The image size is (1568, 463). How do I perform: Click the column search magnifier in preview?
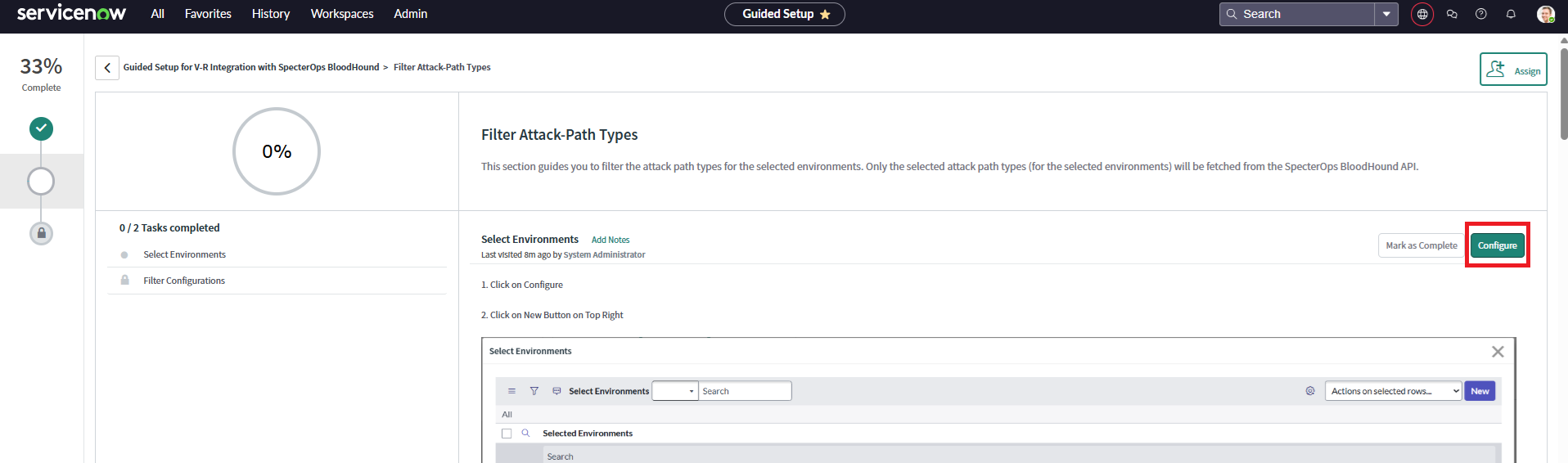coord(525,433)
